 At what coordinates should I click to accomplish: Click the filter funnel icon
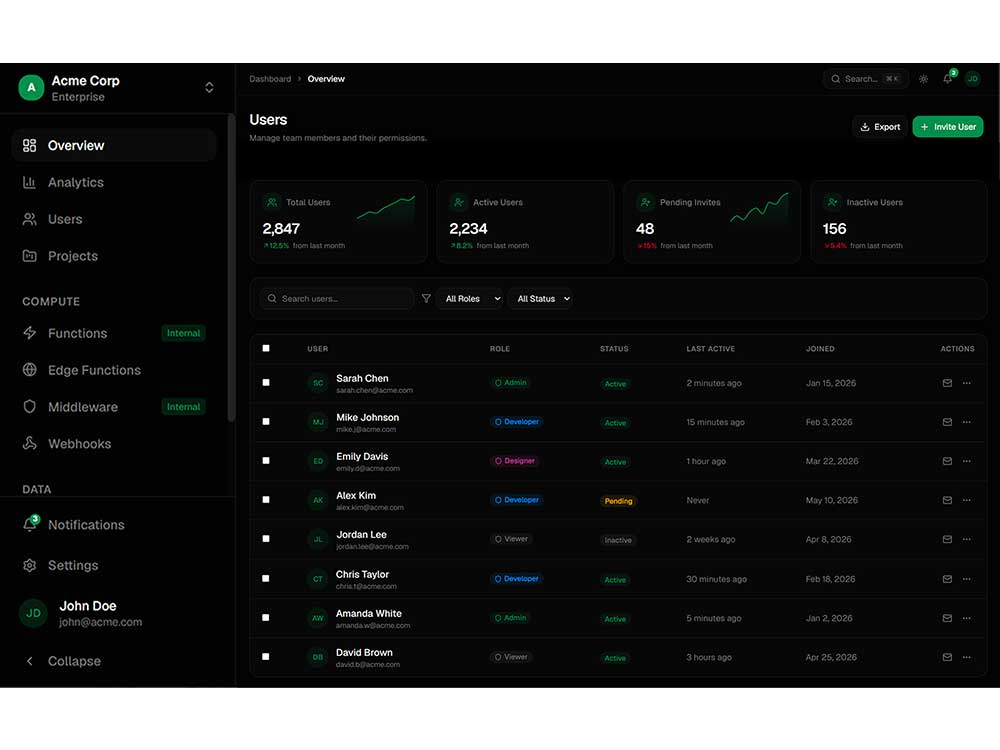[x=426, y=298]
